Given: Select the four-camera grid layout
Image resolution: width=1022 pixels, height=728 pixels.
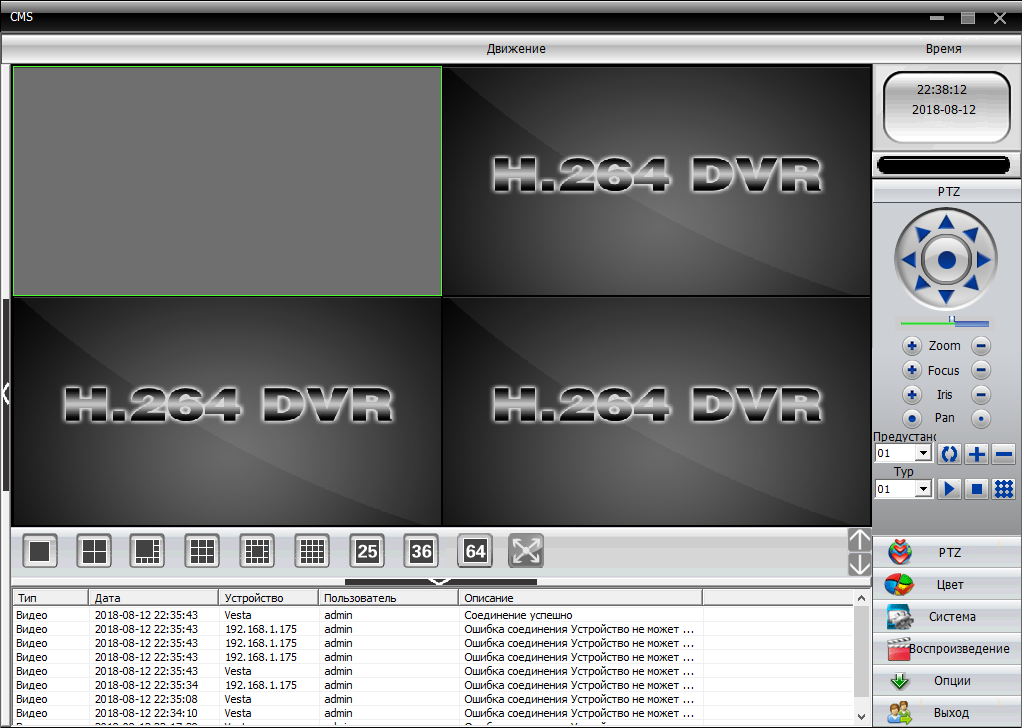Looking at the screenshot, I should (x=95, y=550).
